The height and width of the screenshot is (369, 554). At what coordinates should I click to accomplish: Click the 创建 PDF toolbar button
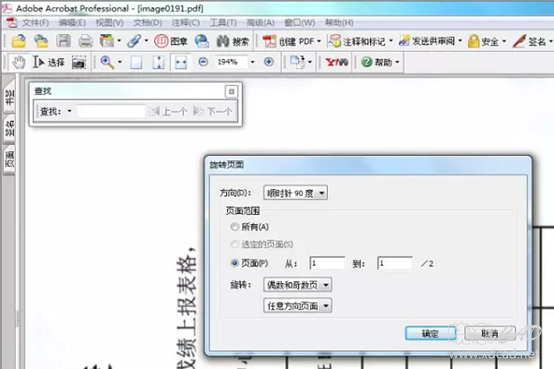click(289, 41)
